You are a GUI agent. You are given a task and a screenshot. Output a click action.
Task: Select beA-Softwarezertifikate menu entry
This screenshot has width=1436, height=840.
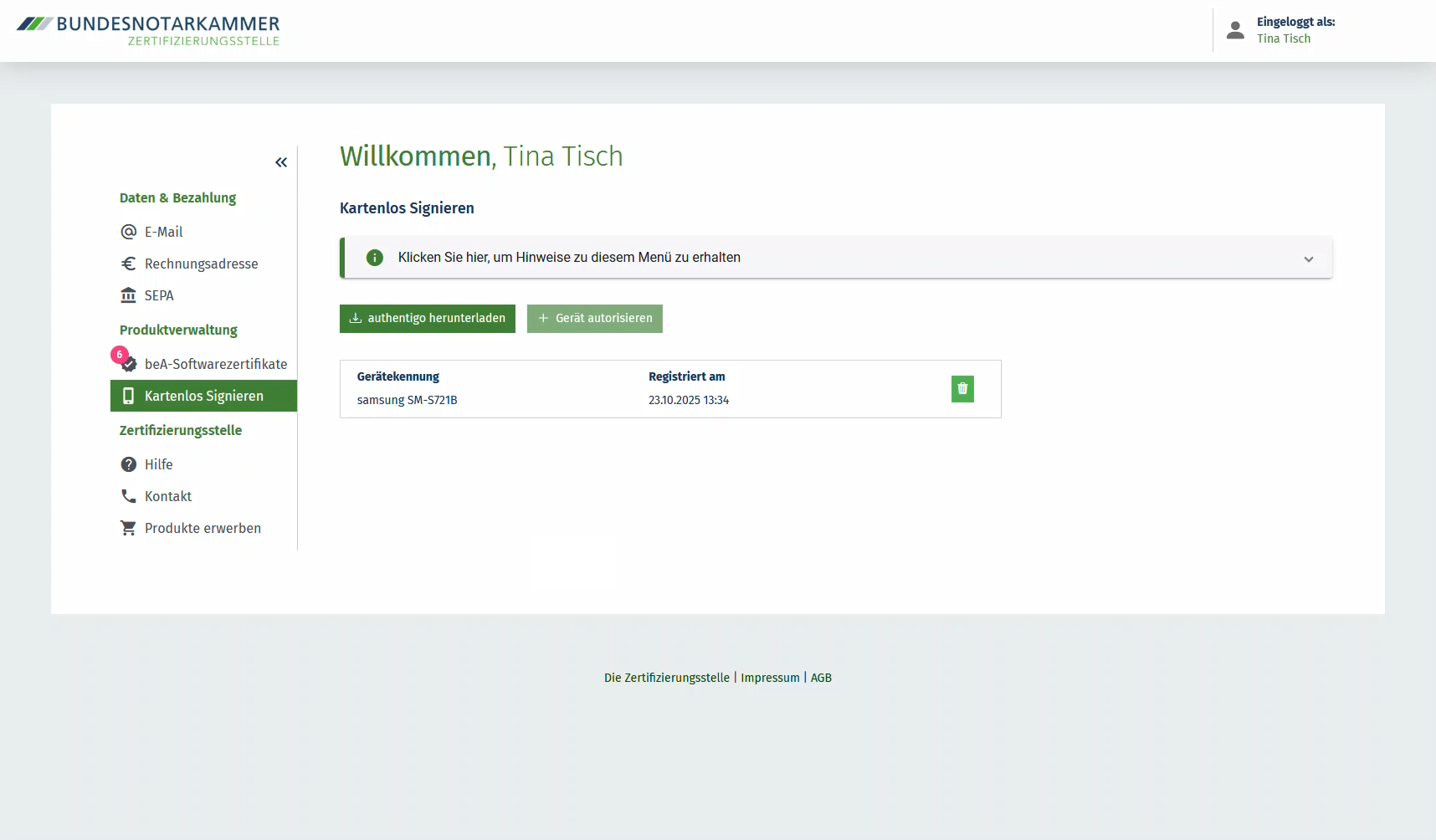(215, 364)
